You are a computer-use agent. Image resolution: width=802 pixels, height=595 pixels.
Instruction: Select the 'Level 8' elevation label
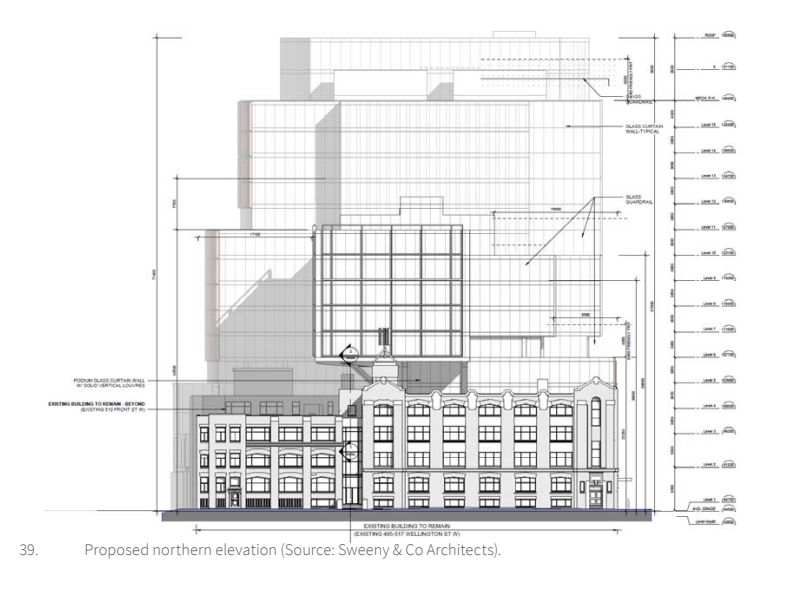tap(710, 303)
